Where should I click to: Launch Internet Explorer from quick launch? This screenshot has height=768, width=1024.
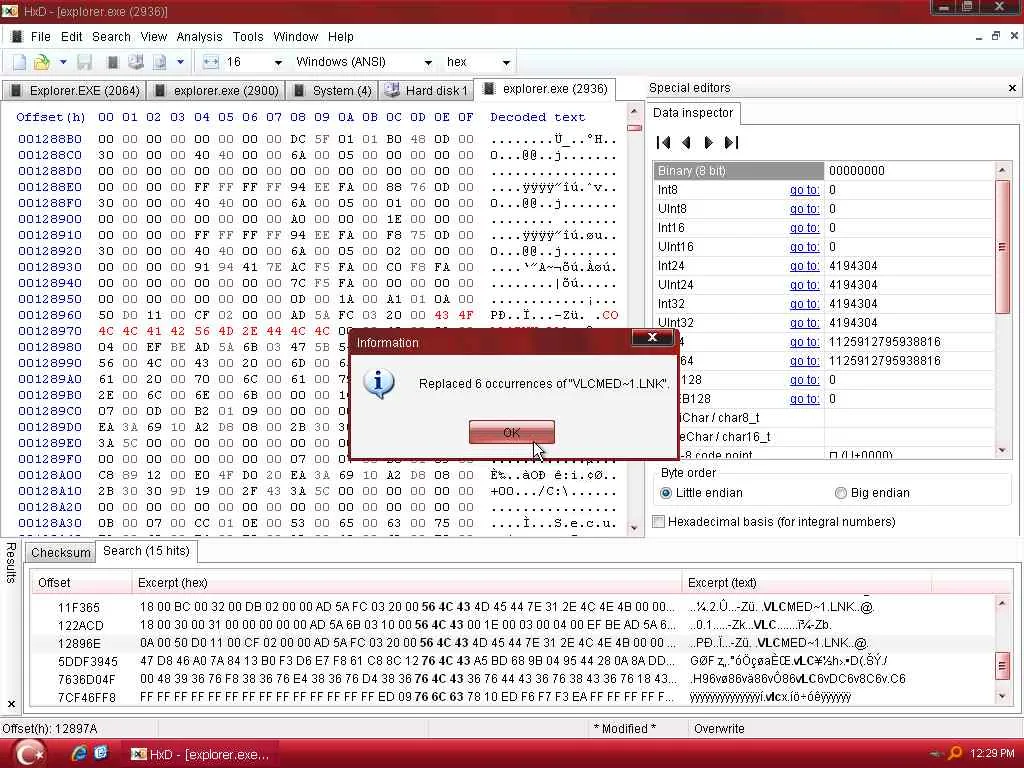point(79,754)
